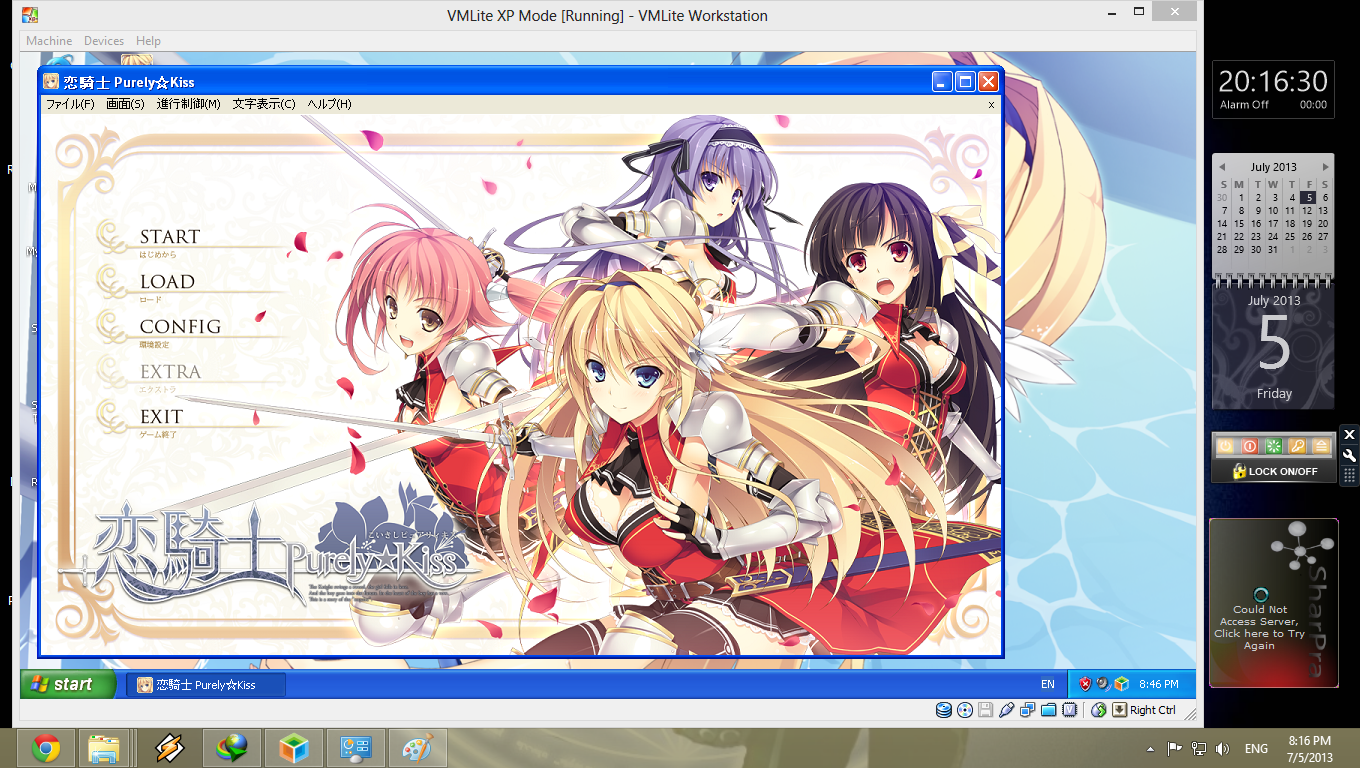Click the speaker volume tray icon in XP
The width and height of the screenshot is (1360, 768).
(1103, 685)
